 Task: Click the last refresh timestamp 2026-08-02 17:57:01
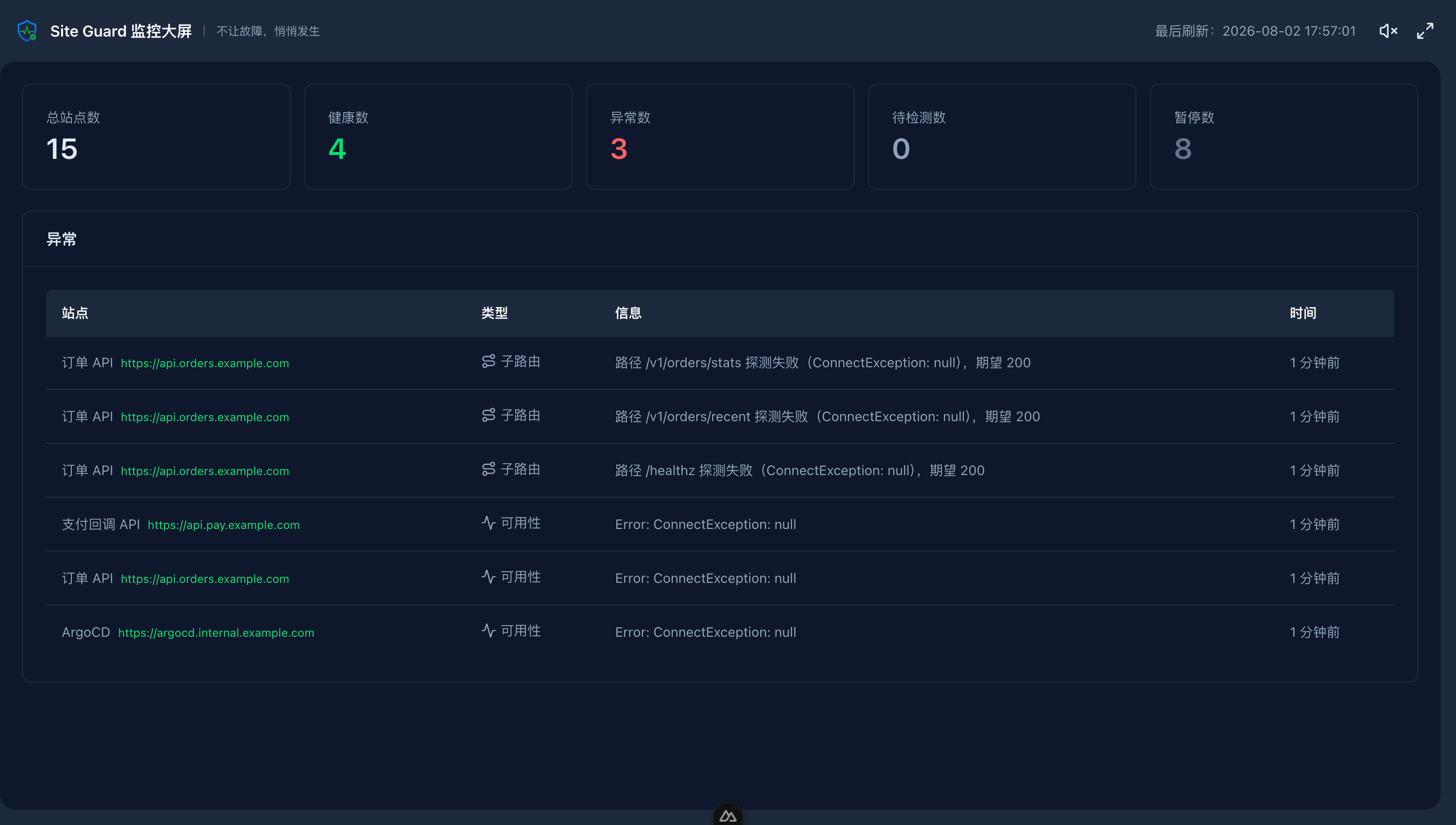pos(1289,31)
